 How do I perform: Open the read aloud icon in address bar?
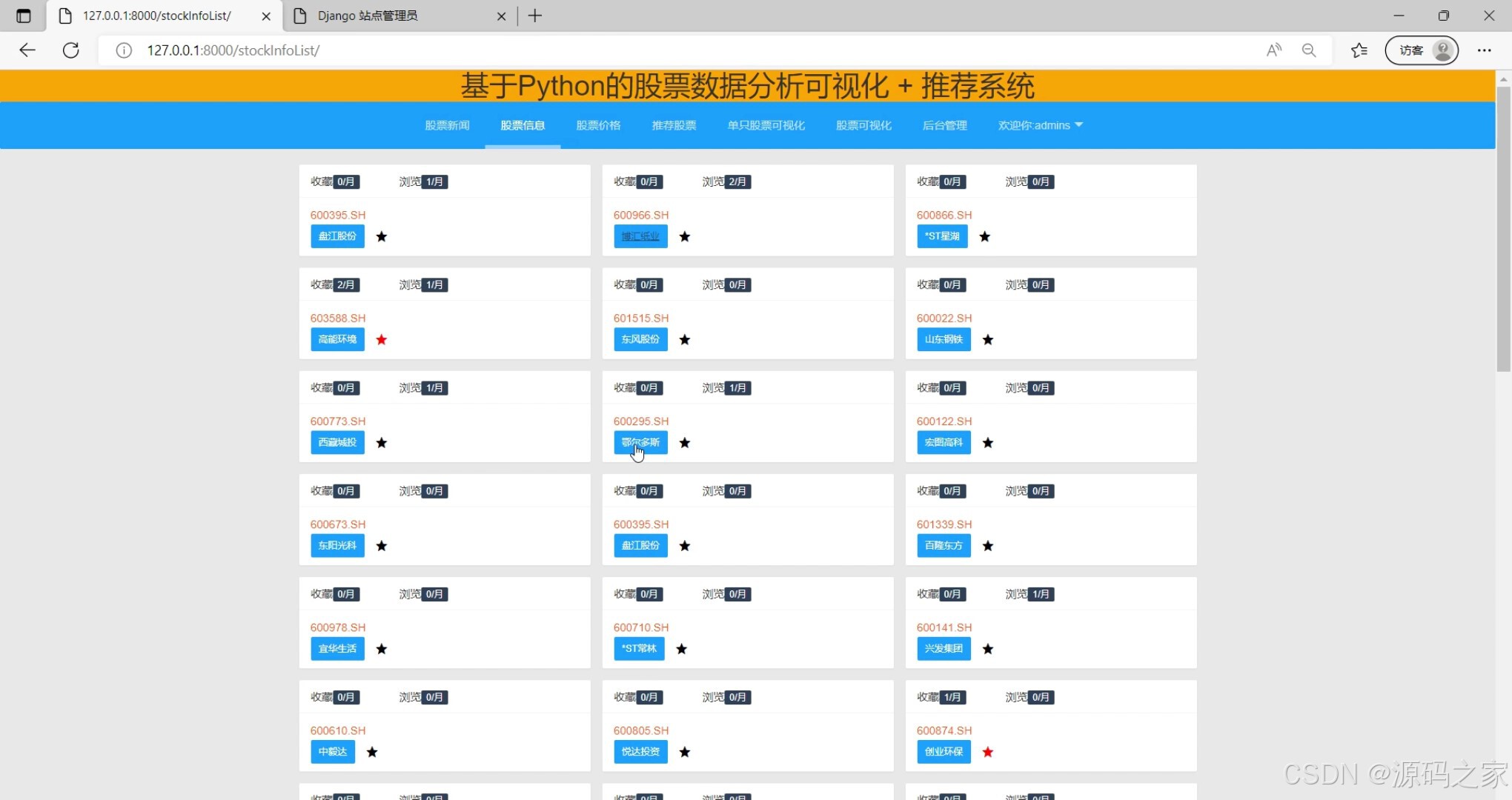click(1273, 50)
